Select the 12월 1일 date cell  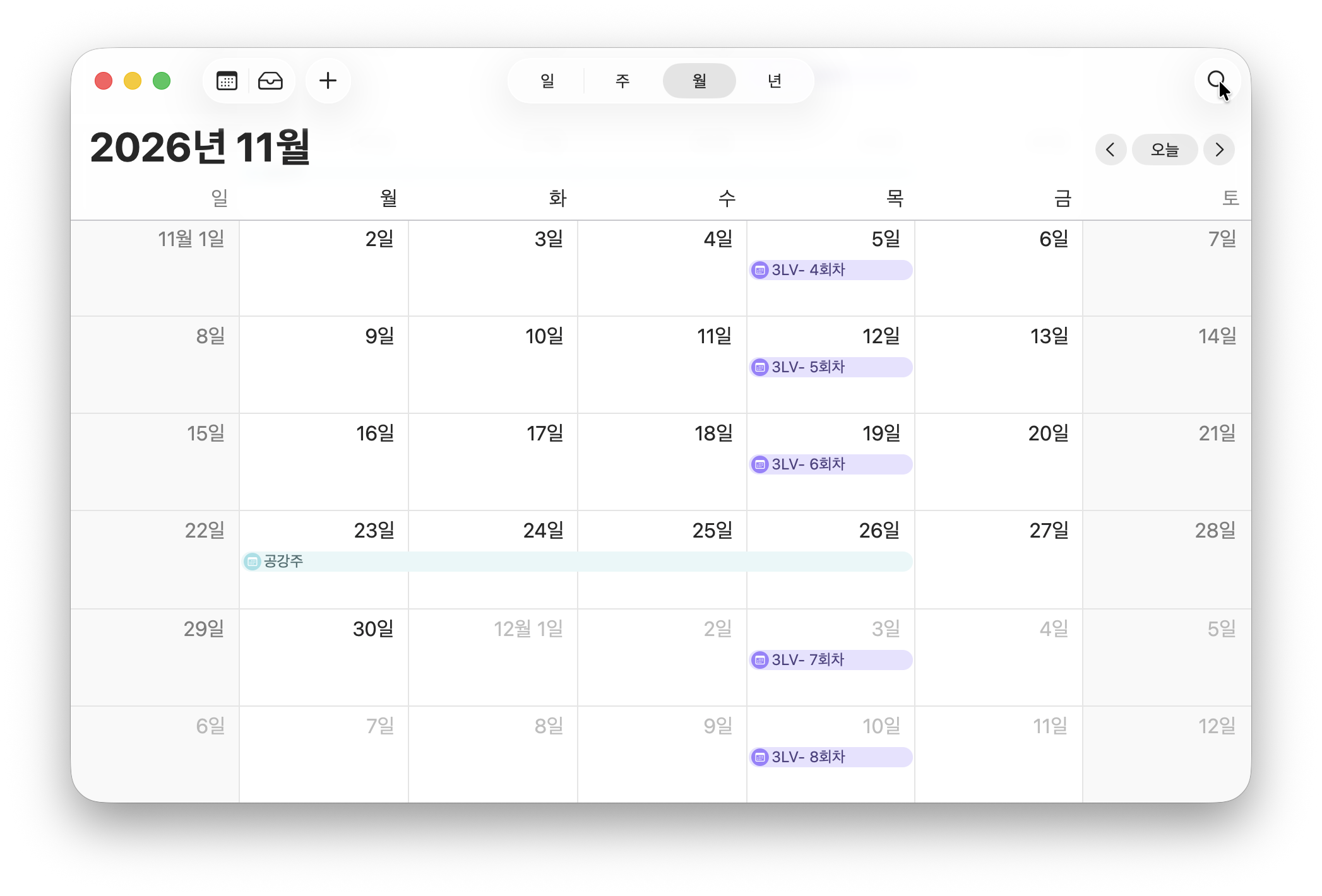pos(493,657)
